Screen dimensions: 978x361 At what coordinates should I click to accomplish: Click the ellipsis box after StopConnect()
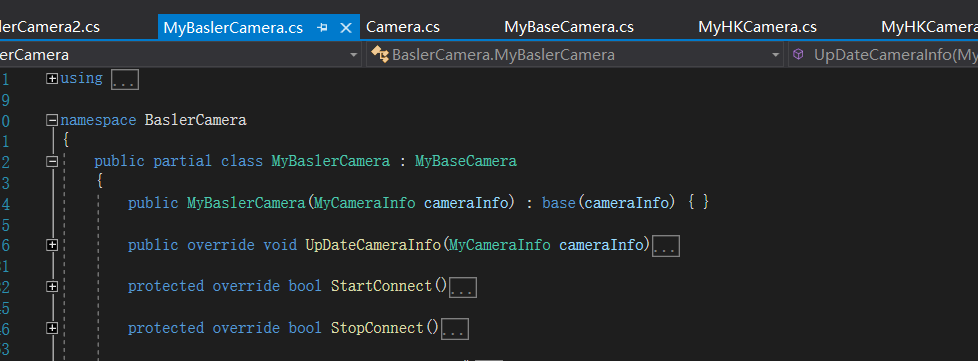coord(455,329)
